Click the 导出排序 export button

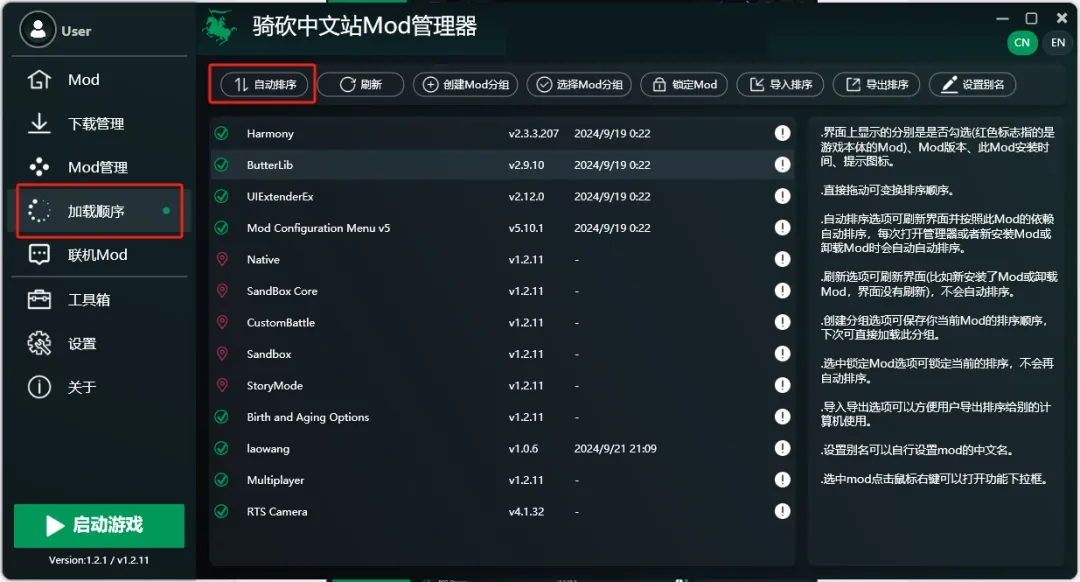pyautogui.click(x=876, y=85)
